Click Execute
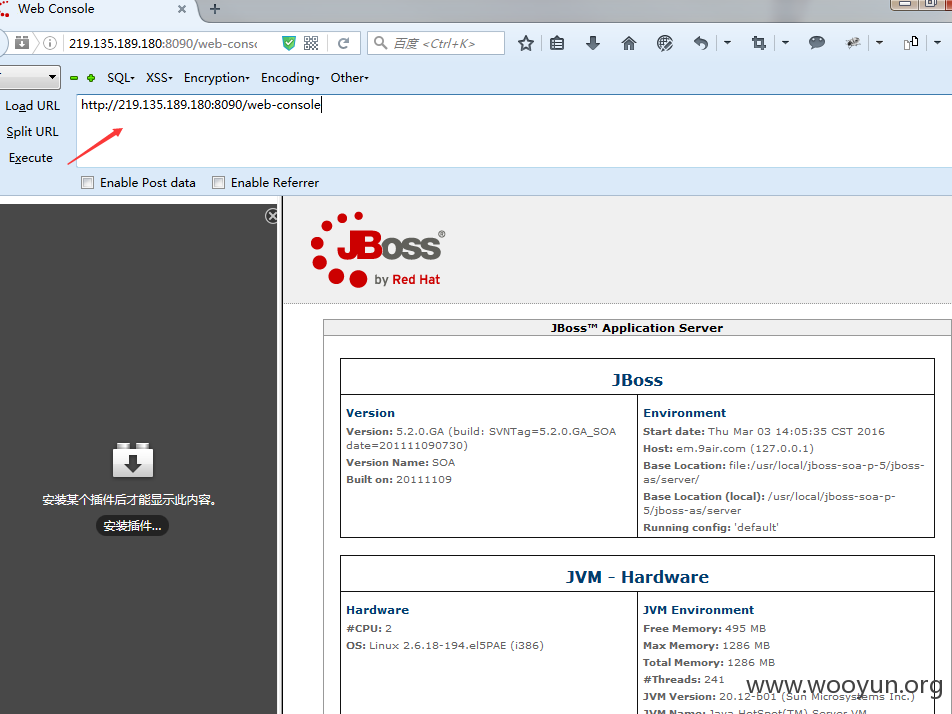This screenshot has height=714, width=952. tap(31, 158)
